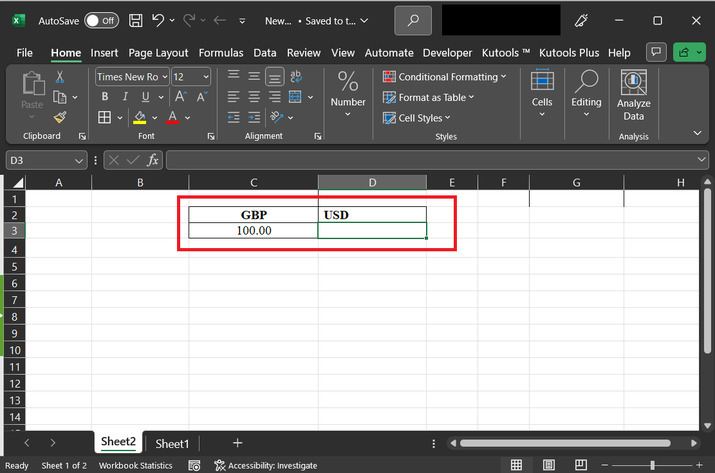Click the Editing magnifier button

click(x=586, y=94)
